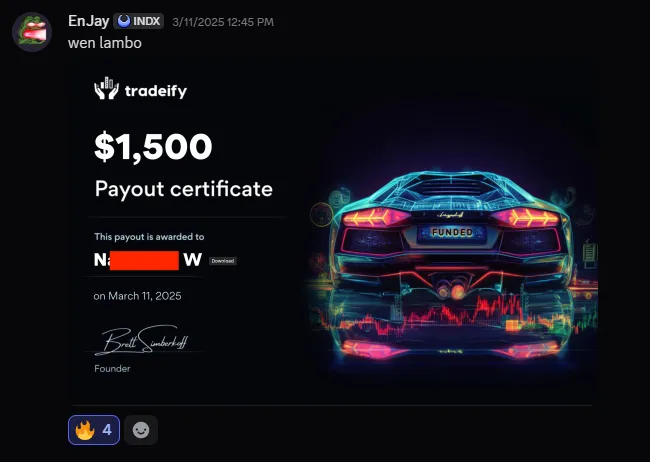Click the add reaction smiley icon

coord(141,430)
